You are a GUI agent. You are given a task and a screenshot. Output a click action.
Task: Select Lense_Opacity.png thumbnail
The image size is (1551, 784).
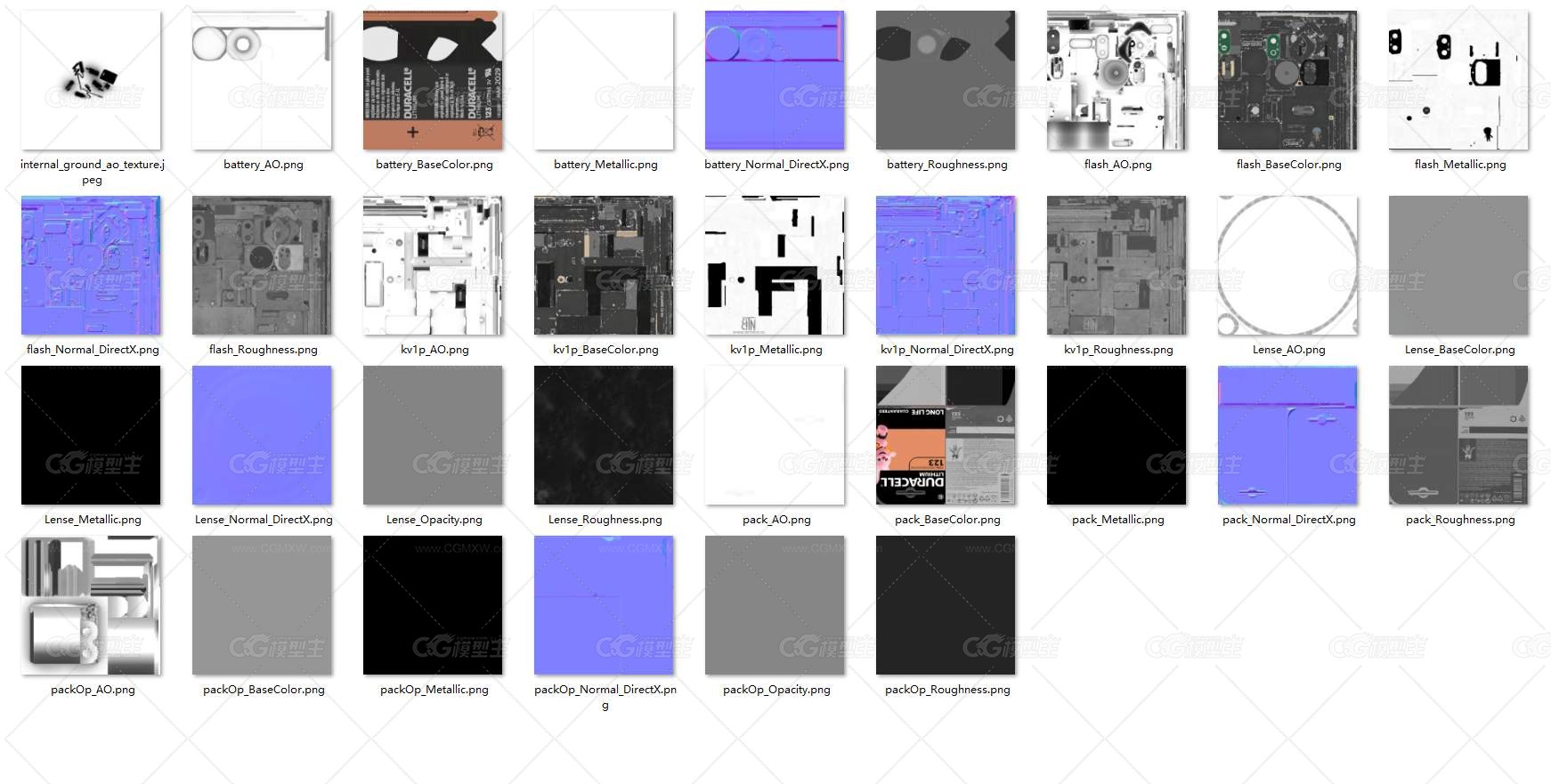tap(433, 435)
